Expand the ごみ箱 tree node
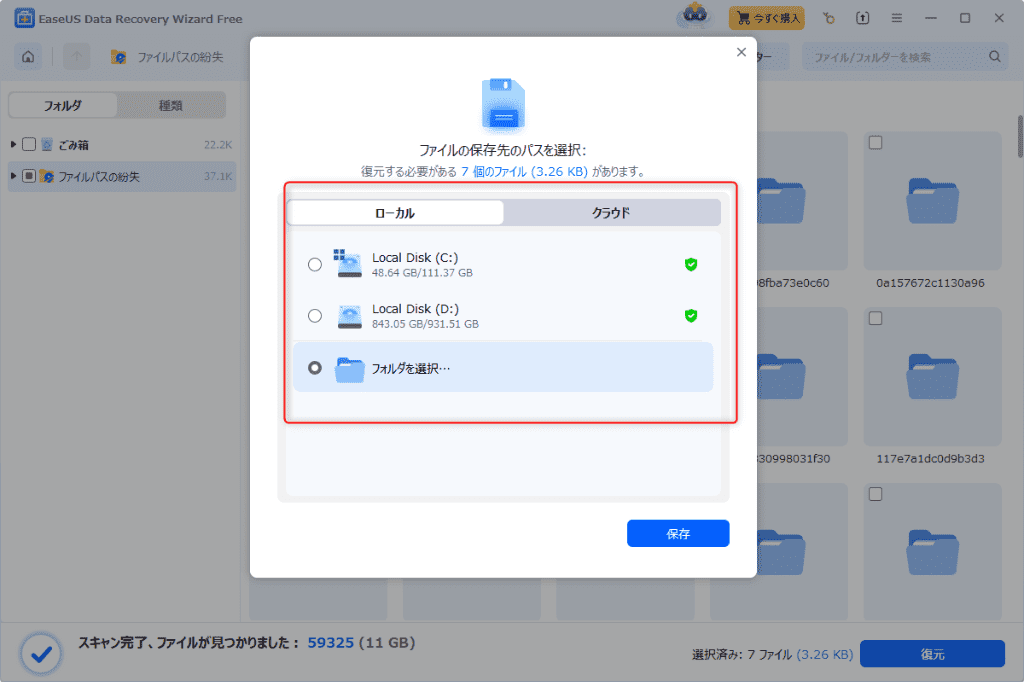Viewport: 1024px width, 682px height. (13, 144)
